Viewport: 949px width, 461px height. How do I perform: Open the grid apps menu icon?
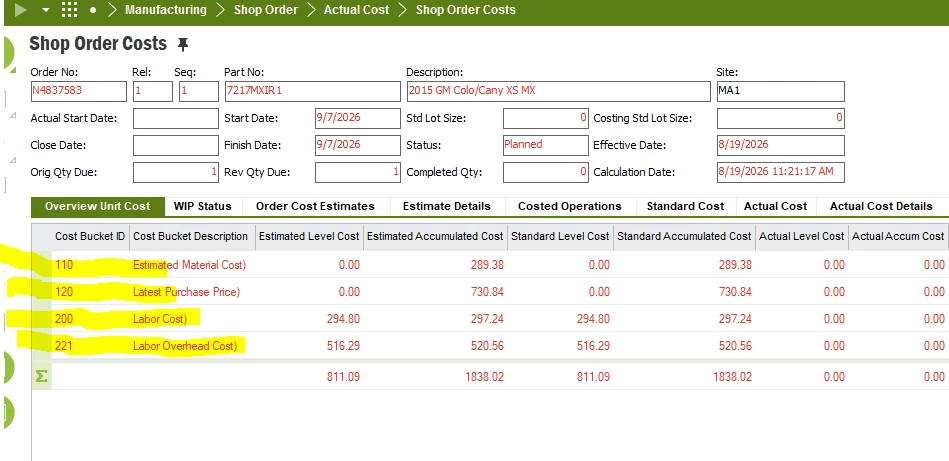(x=70, y=10)
